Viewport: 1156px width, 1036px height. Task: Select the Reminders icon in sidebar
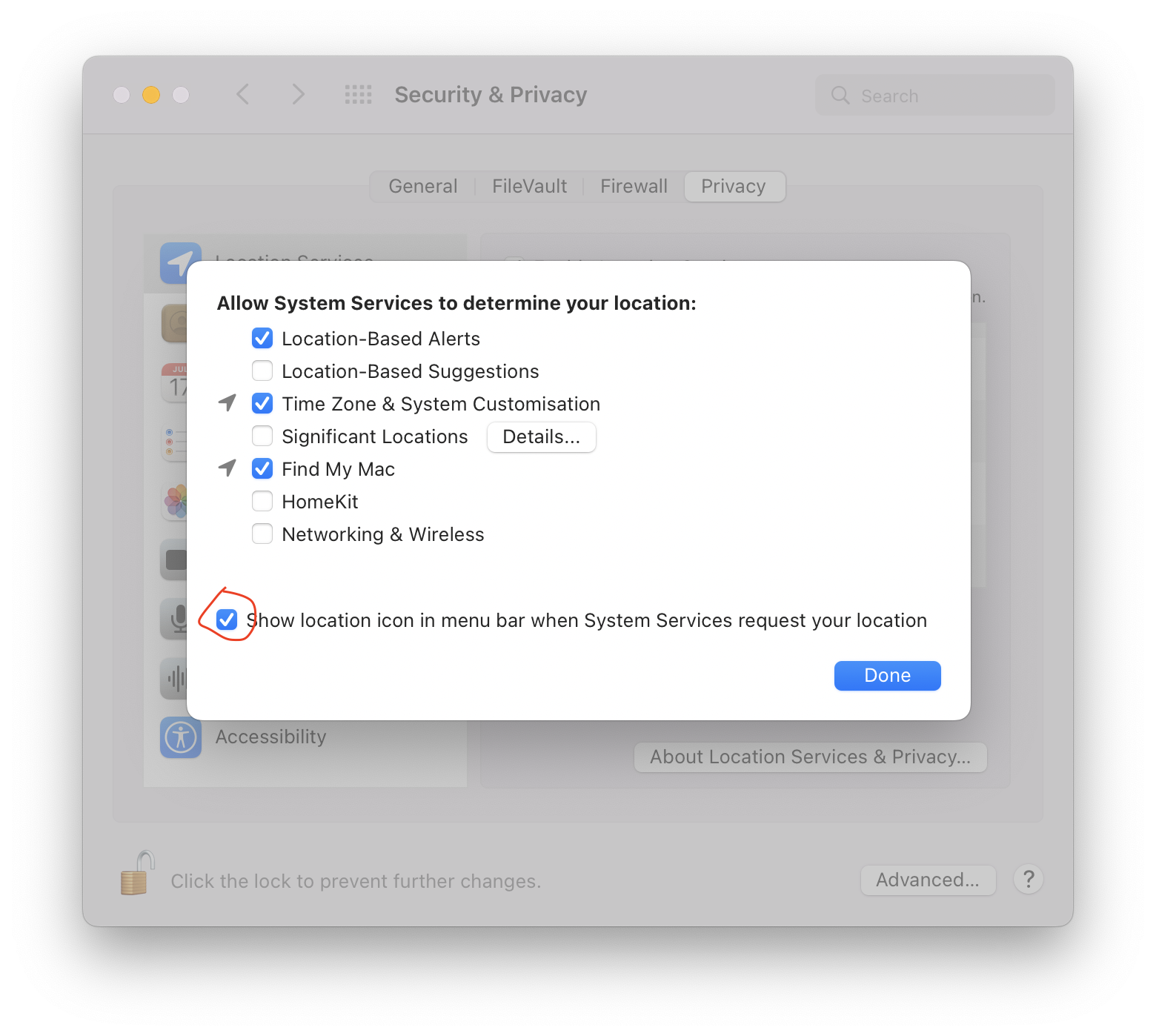[x=175, y=442]
